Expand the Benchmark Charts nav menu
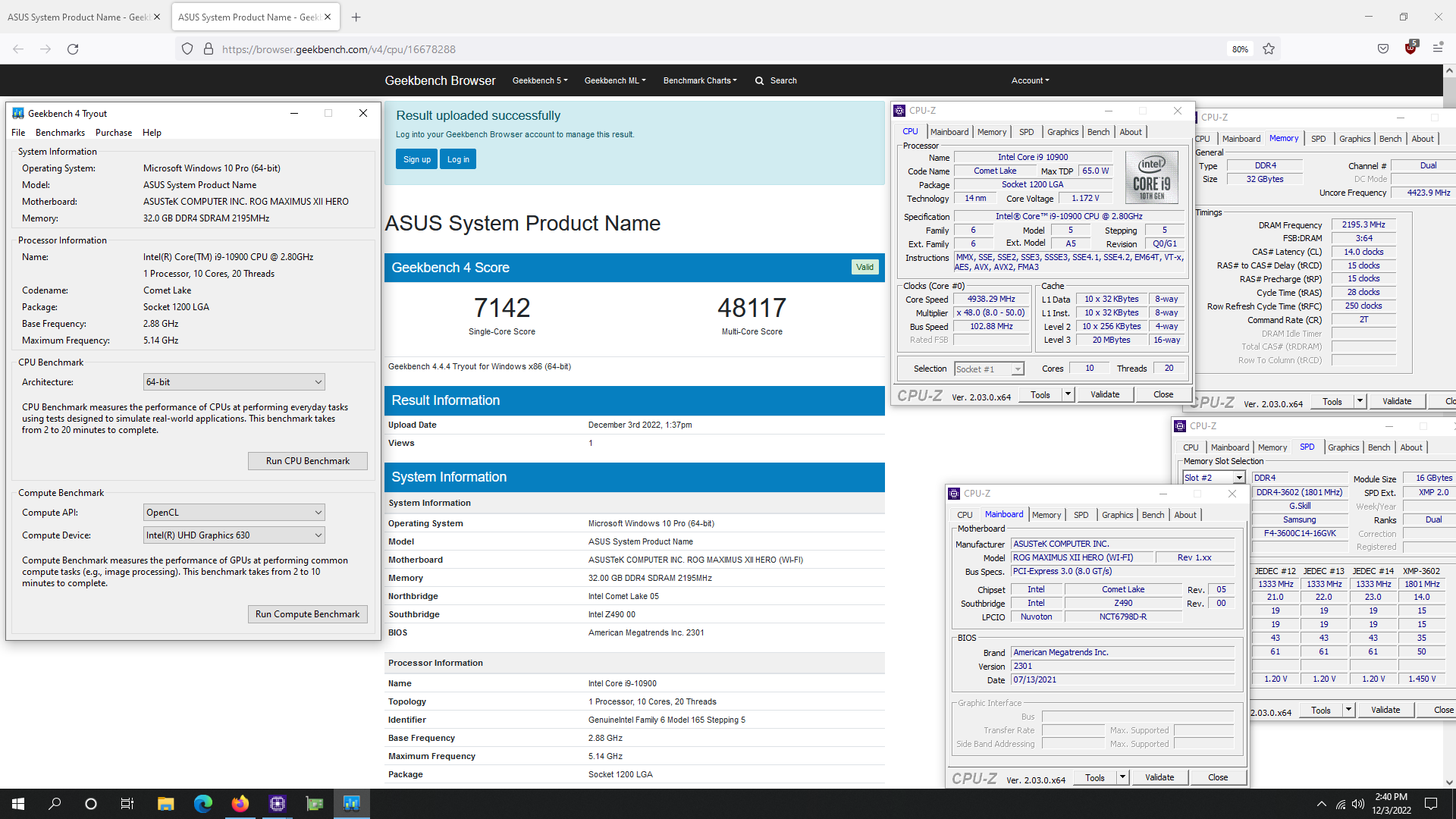 point(700,80)
